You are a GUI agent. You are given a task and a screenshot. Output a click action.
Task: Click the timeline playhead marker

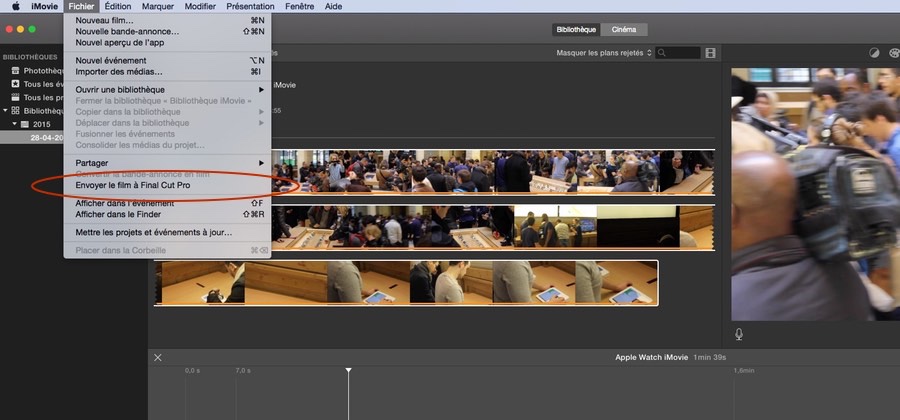[x=348, y=370]
